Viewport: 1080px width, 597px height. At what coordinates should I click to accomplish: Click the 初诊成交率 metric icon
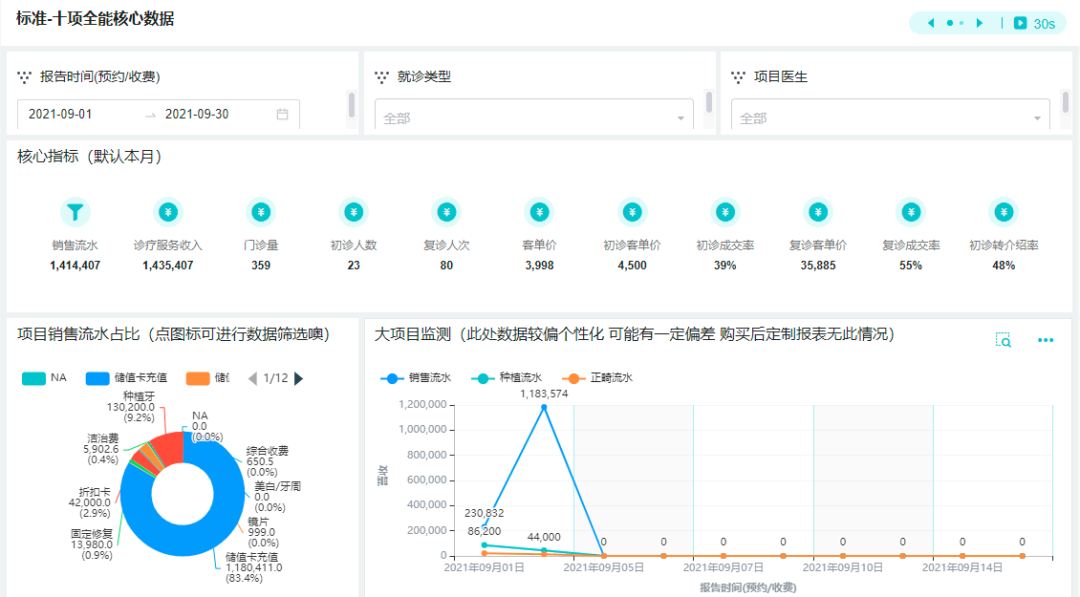[725, 212]
